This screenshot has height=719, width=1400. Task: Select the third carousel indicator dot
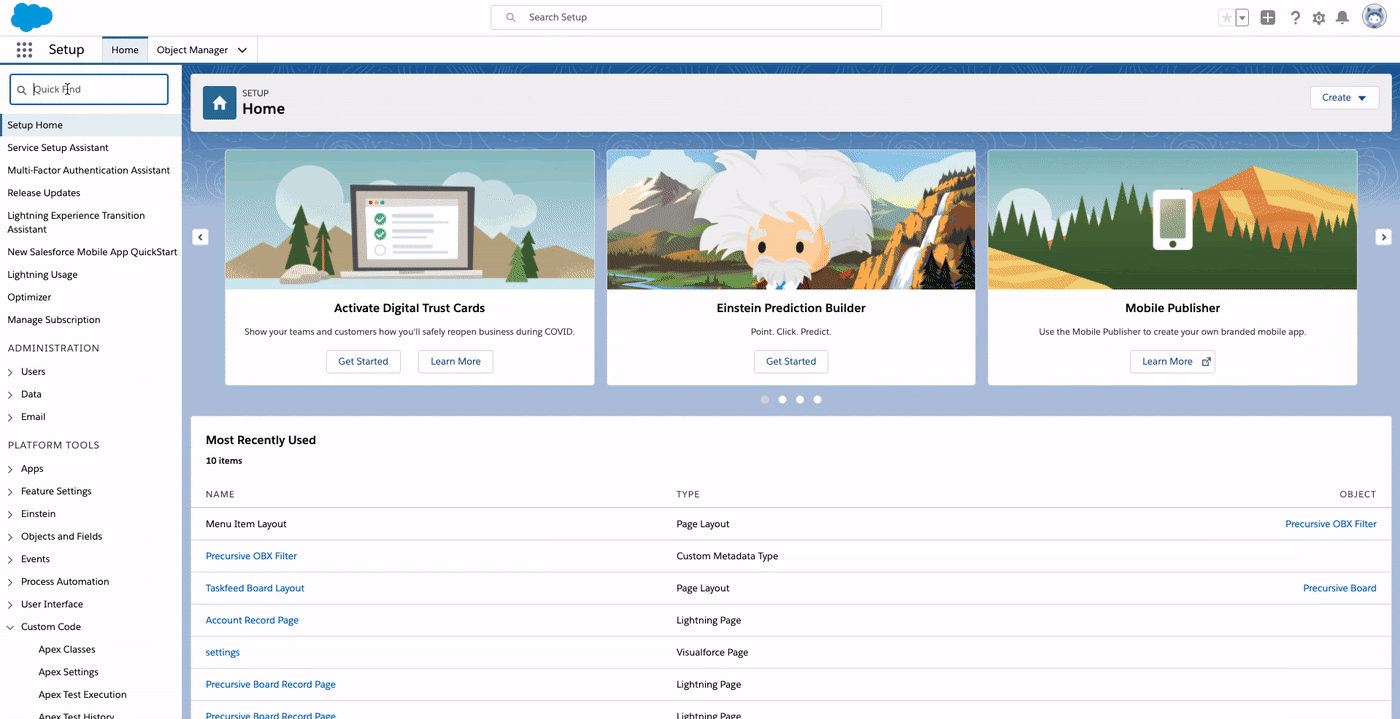click(x=800, y=399)
